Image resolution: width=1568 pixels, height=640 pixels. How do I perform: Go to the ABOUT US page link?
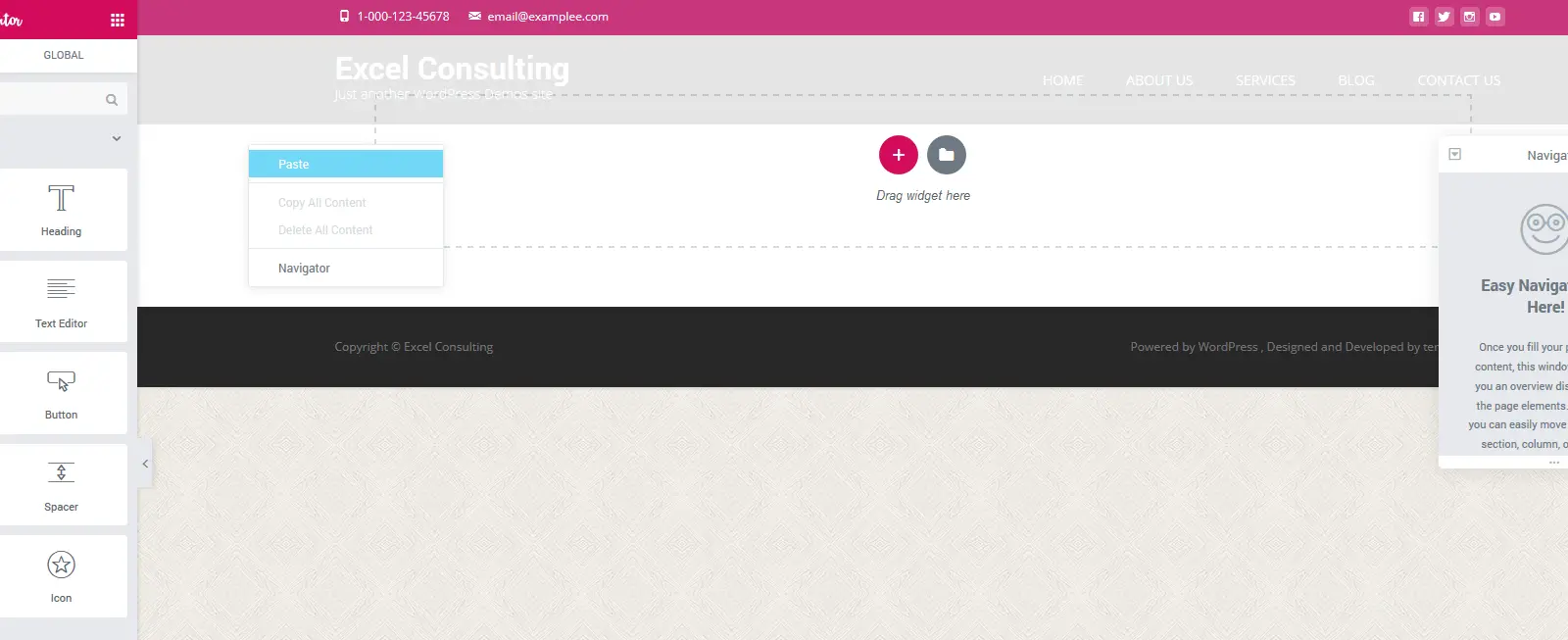(1158, 80)
